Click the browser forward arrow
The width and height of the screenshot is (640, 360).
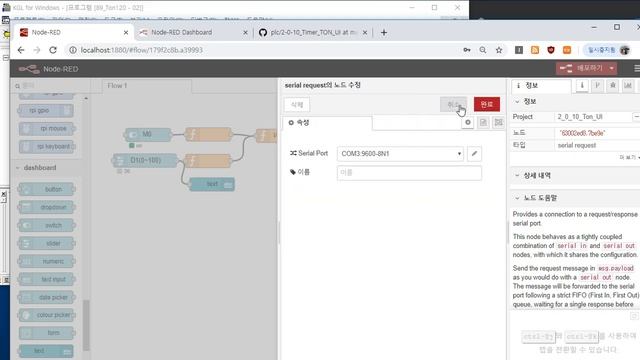(x=37, y=50)
